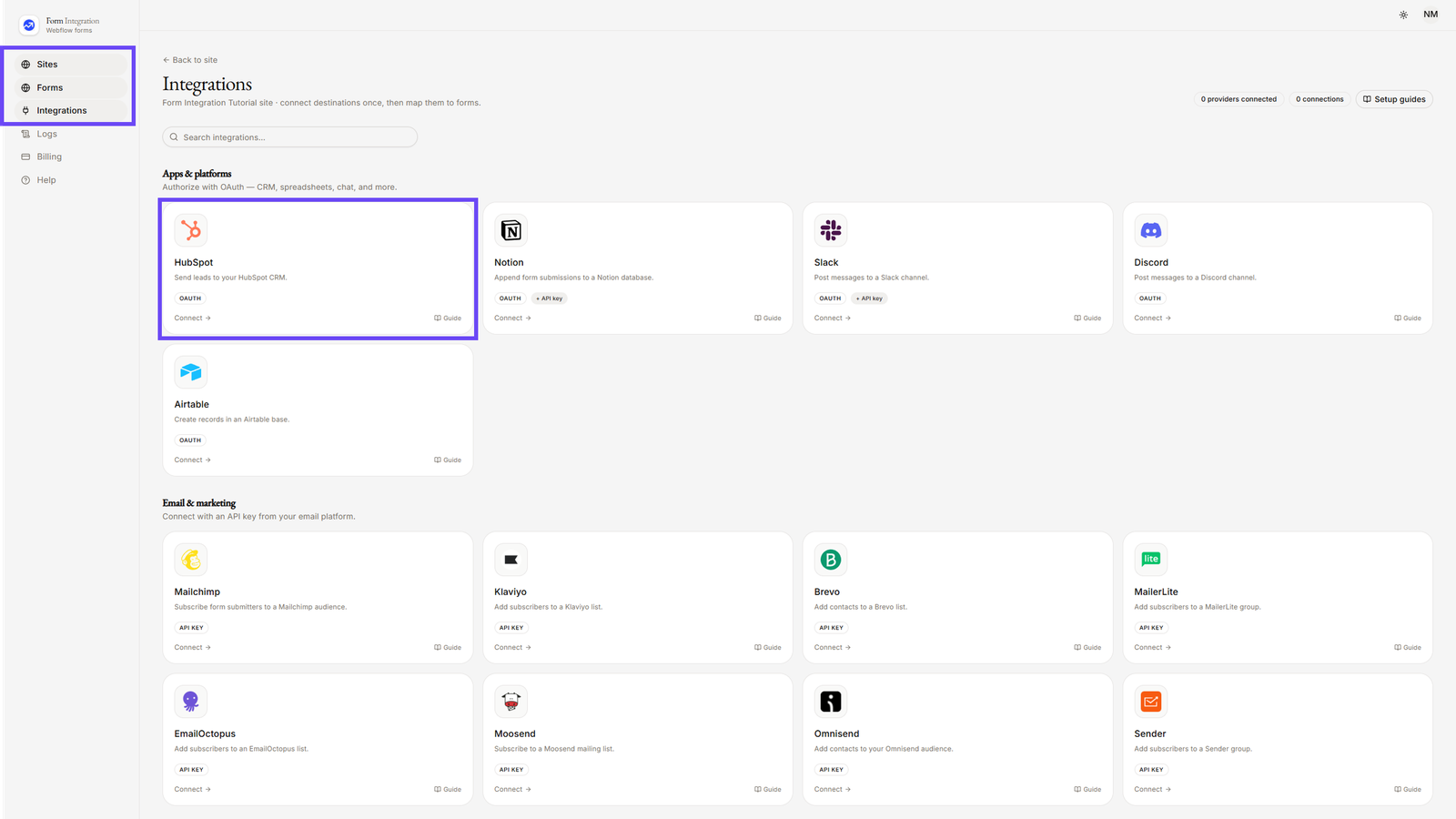Viewport: 1456px width, 819px height.
Task: Open Logs in the sidebar
Action: [69, 134]
